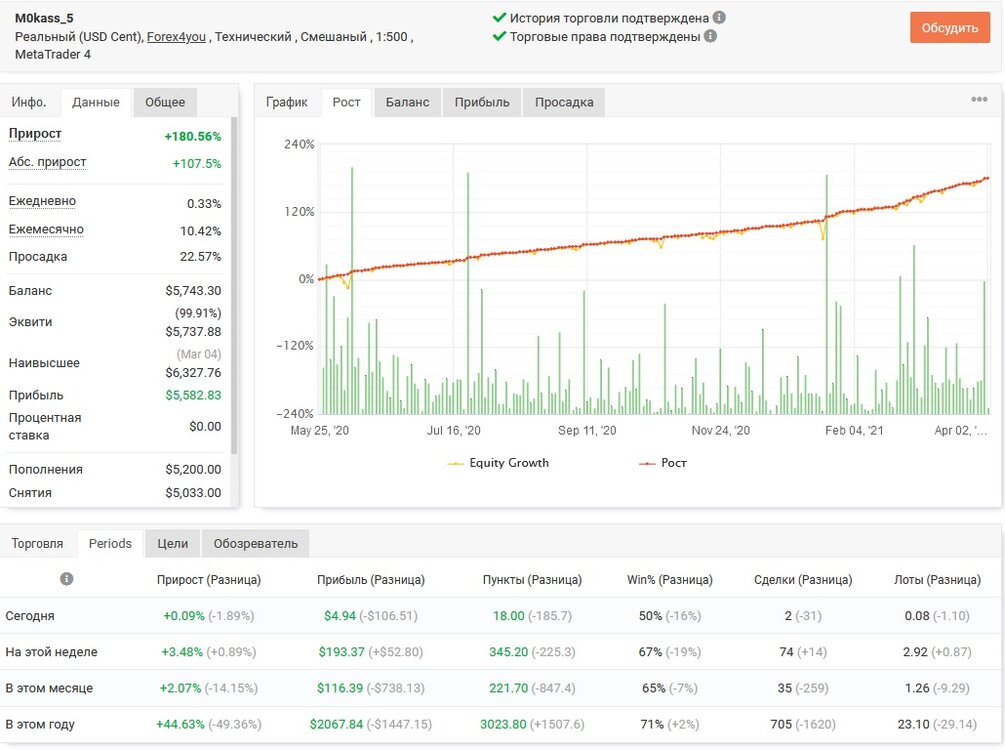Click this year's profit $2067.84
Viewport: 1005px width, 750px height.
[336, 724]
